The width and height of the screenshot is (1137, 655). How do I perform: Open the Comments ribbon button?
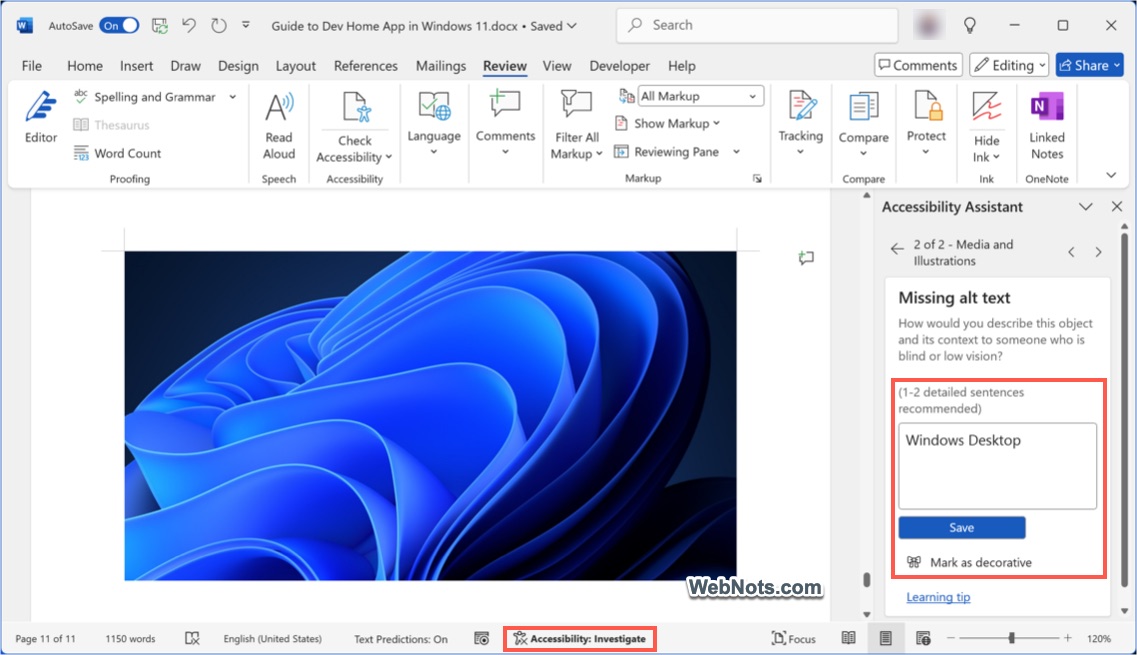(505, 123)
